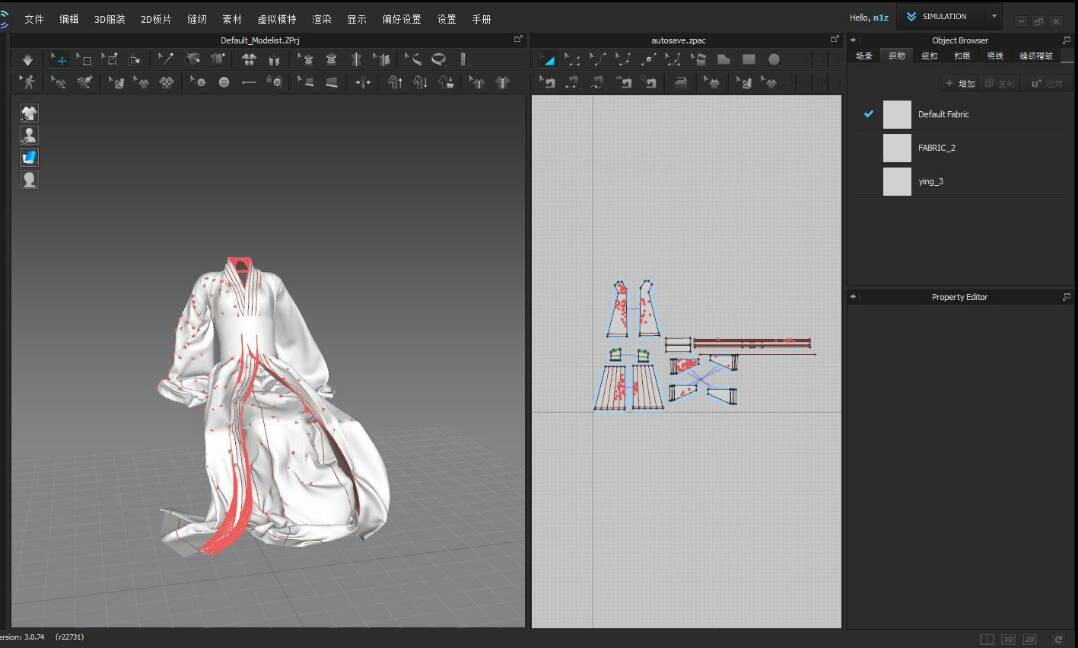Viewport: 1078px width, 648px height.
Task: Select the Select/Move tool in 3D toolbar
Action: 60,60
